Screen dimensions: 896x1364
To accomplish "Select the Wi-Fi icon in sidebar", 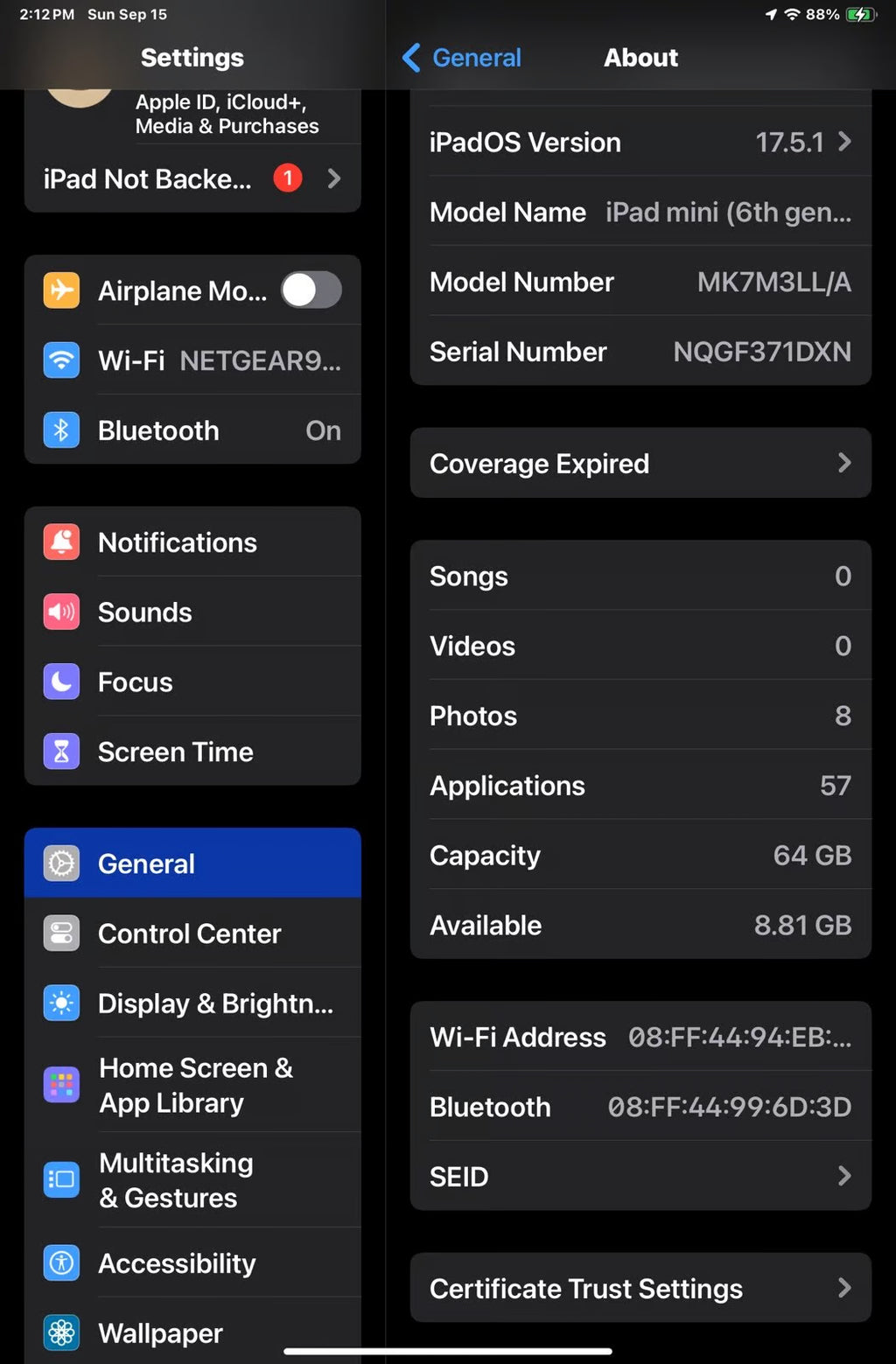I will (x=60, y=360).
